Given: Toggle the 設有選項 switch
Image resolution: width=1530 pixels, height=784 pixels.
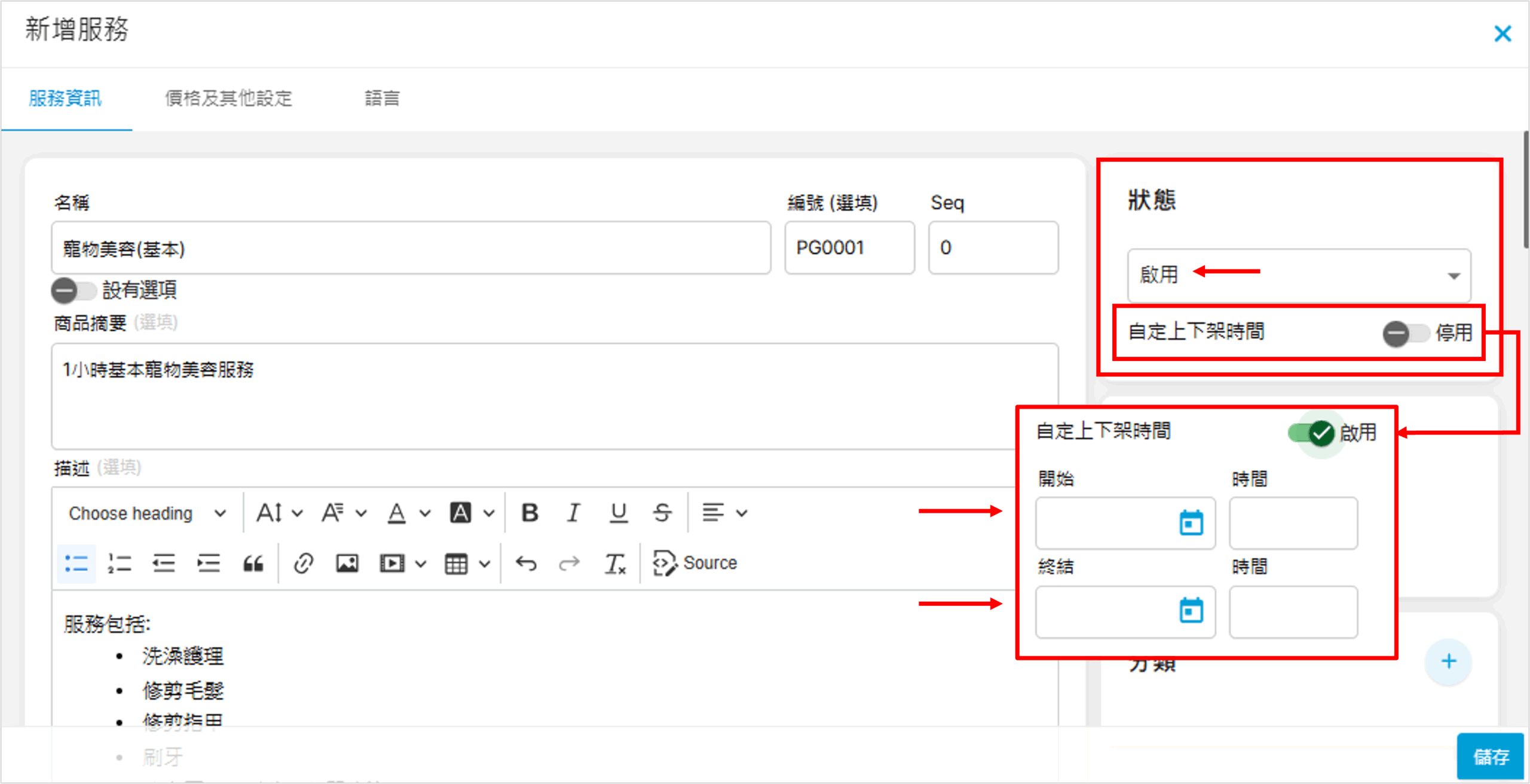Looking at the screenshot, I should (73, 291).
